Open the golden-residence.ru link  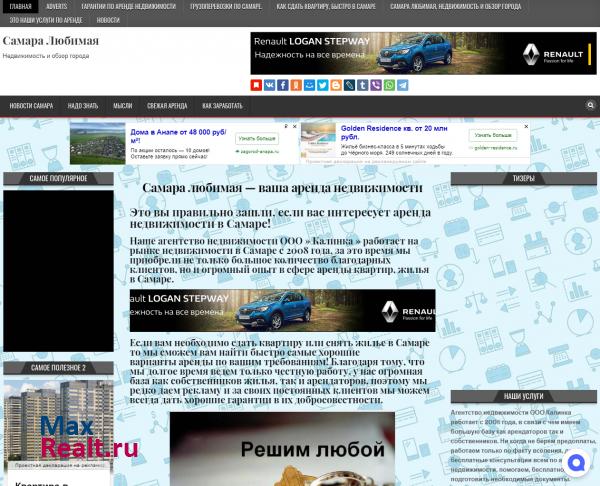coord(496,148)
